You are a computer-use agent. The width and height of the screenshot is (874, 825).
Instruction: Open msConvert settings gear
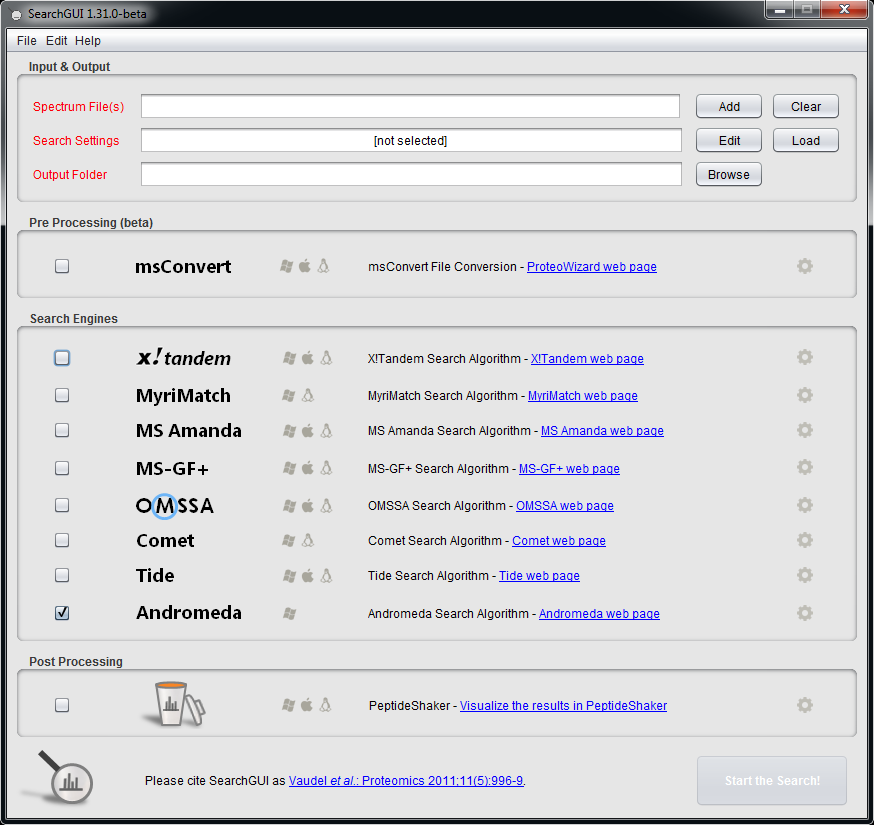pos(804,266)
